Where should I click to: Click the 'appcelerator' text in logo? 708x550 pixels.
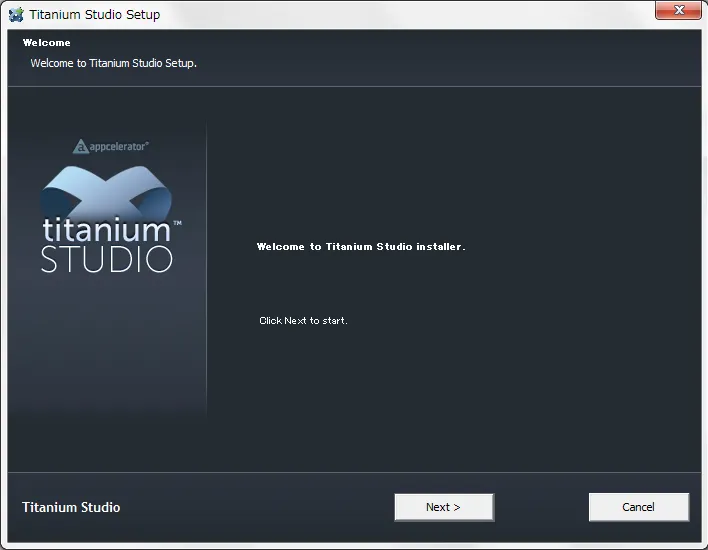[120, 146]
